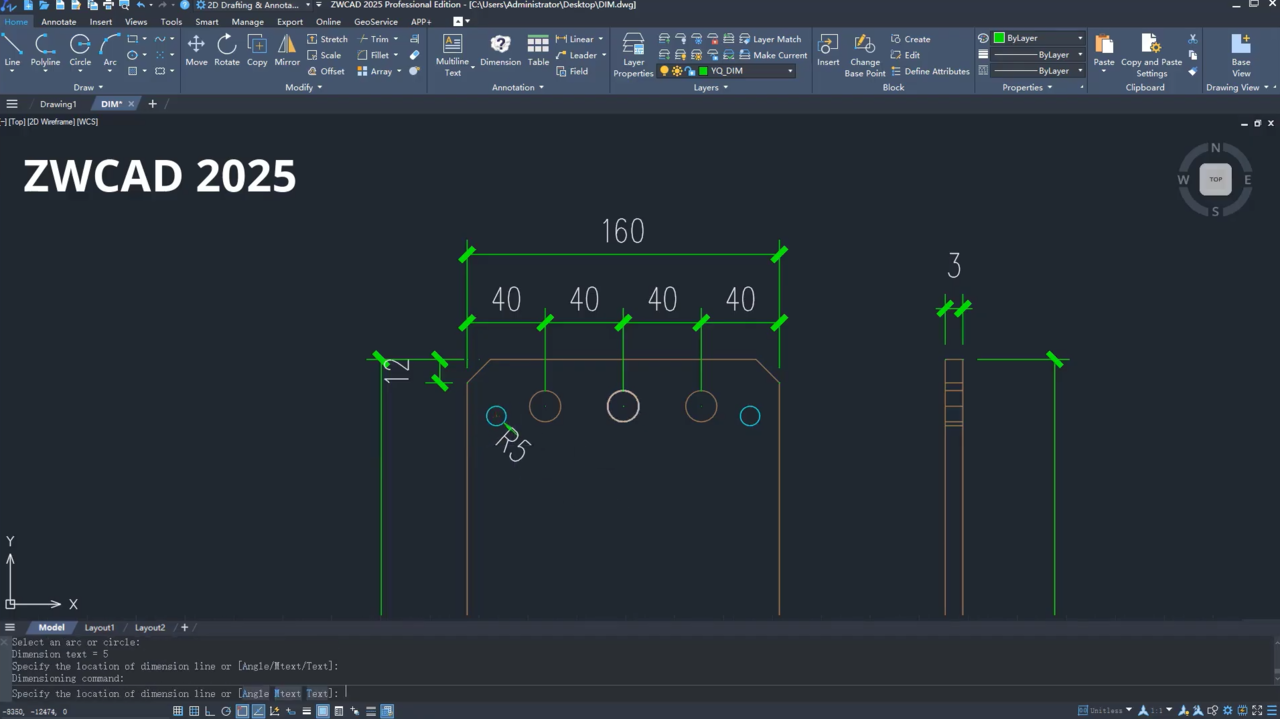1280x719 pixels.
Task: Click the Trim tool
Action: [x=373, y=39]
